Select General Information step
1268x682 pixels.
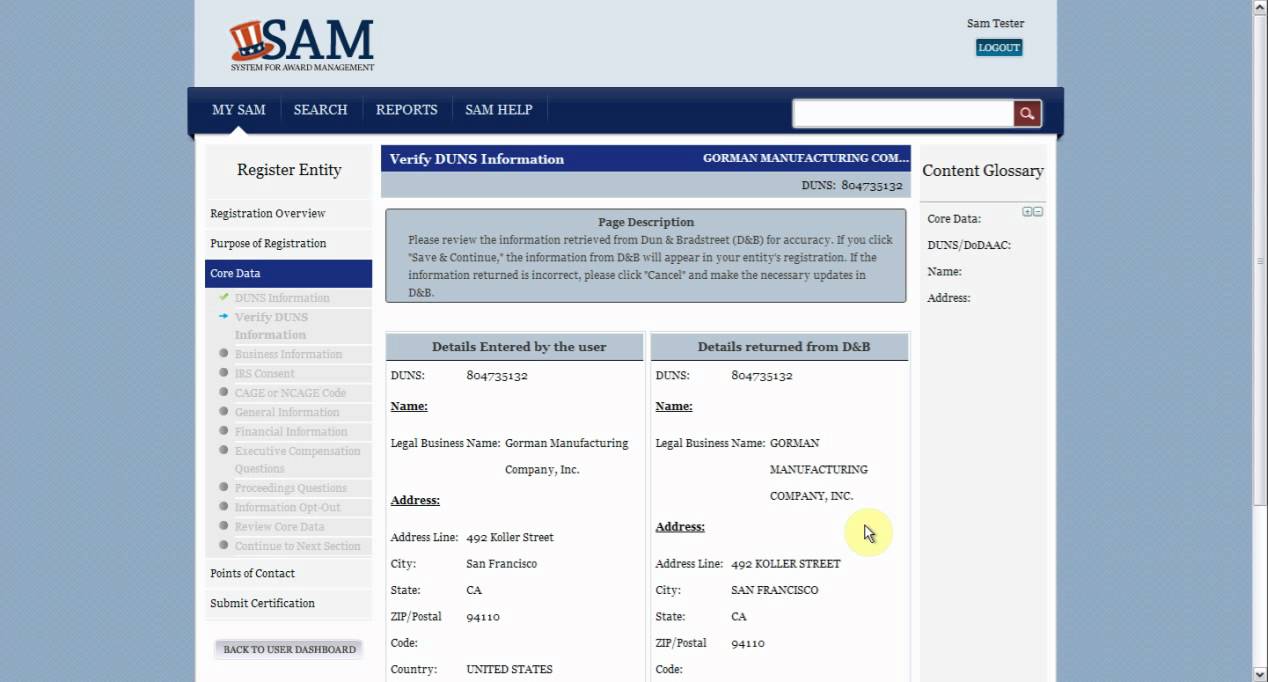287,412
